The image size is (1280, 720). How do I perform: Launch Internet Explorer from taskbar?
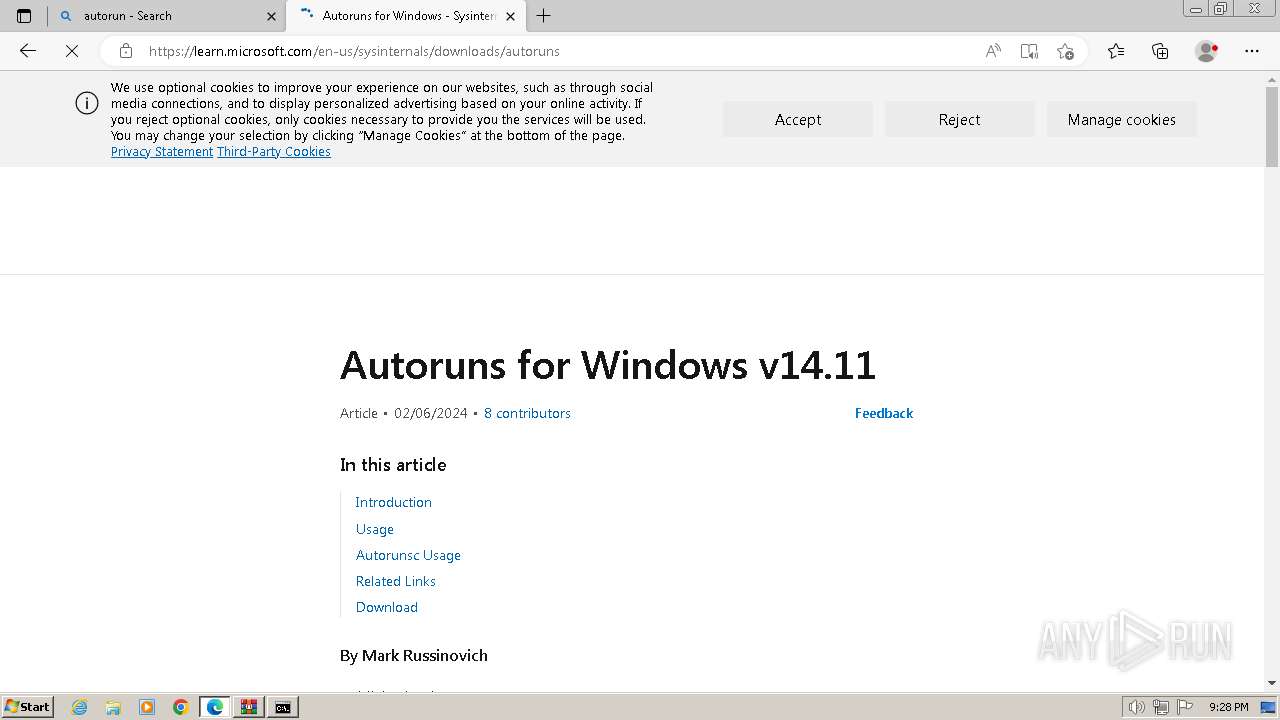[80, 707]
